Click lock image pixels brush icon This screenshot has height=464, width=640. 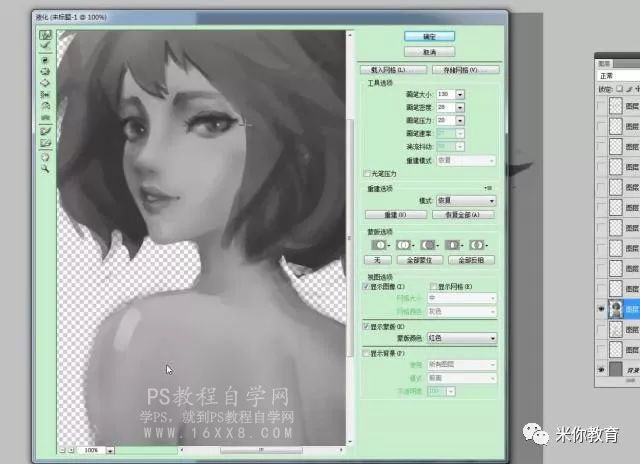pyautogui.click(x=629, y=89)
